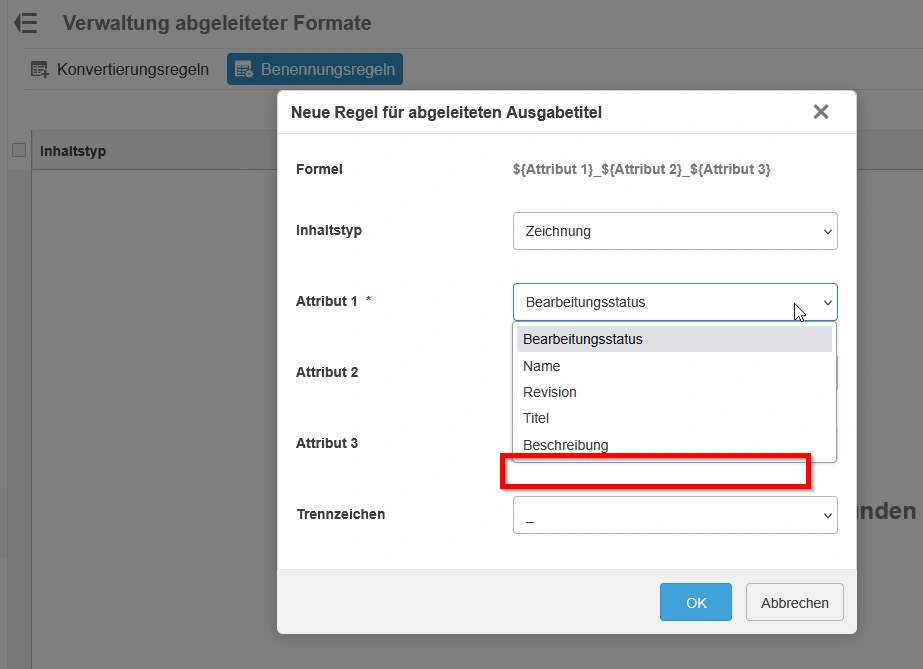The width and height of the screenshot is (923, 669).
Task: Click the Benennungsregeln tab icon
Action: point(243,70)
